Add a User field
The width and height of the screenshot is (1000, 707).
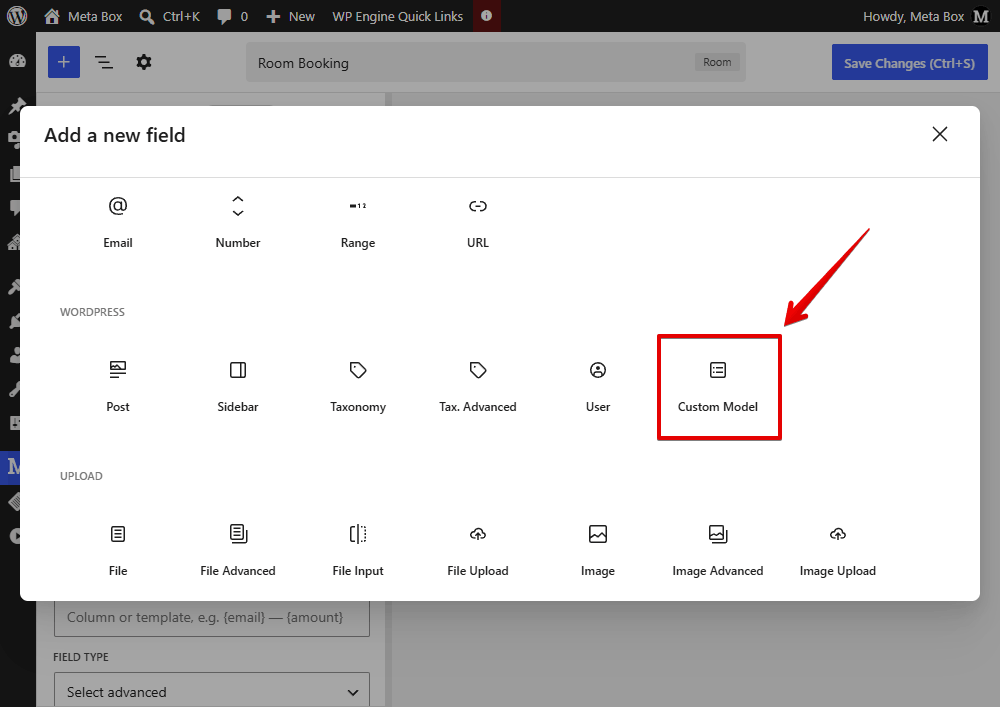click(x=598, y=387)
